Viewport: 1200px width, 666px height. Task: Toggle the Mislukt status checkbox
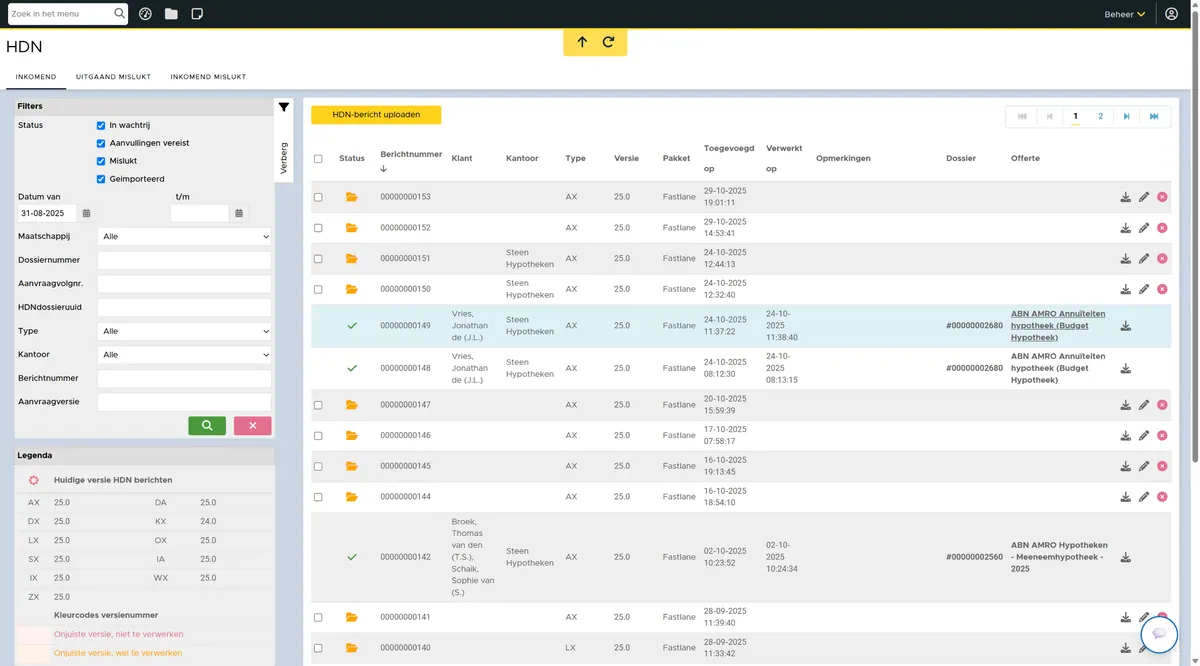coord(101,161)
